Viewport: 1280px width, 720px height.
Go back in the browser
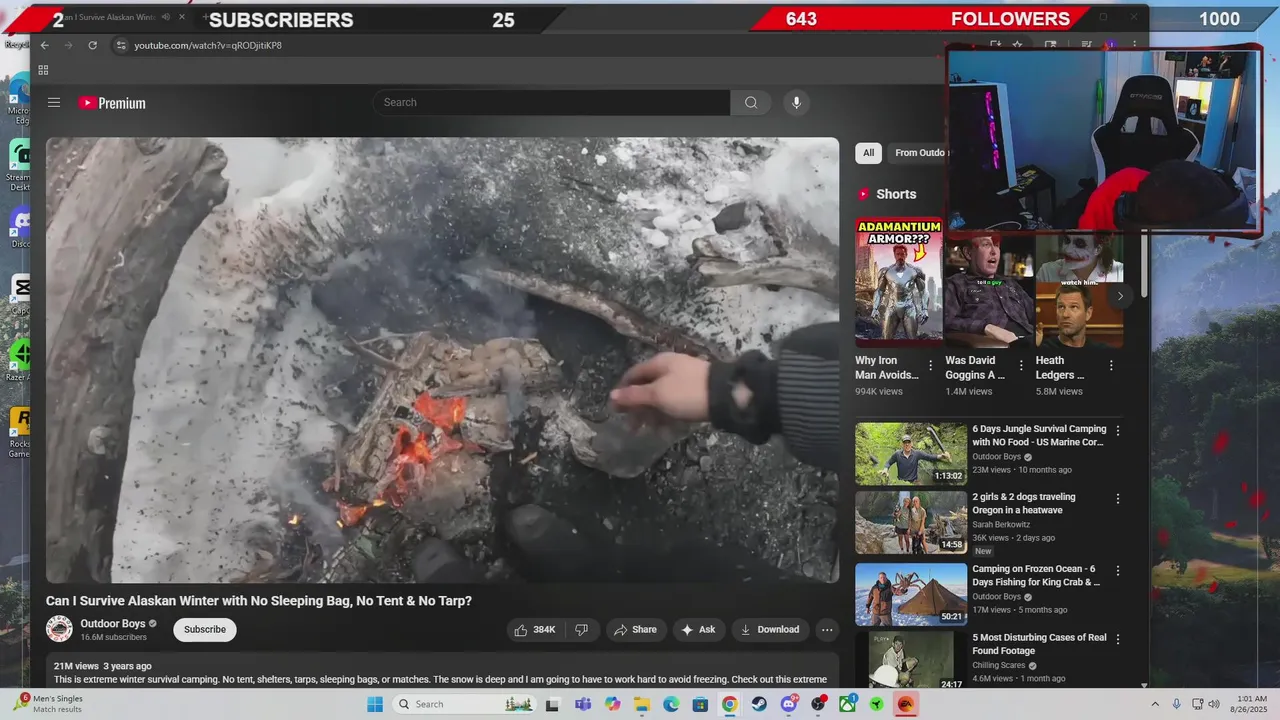[44, 45]
